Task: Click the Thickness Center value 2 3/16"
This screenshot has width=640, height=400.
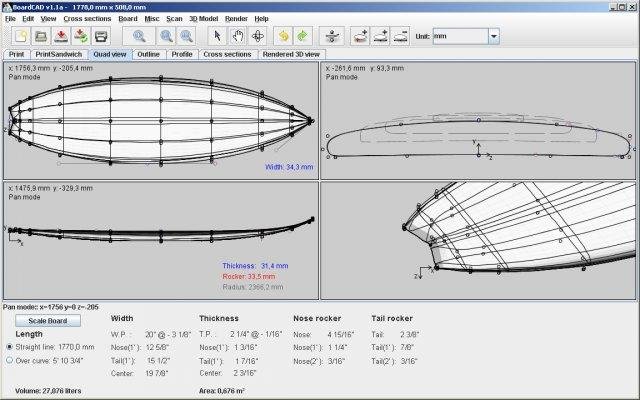Action: pyautogui.click(x=245, y=373)
